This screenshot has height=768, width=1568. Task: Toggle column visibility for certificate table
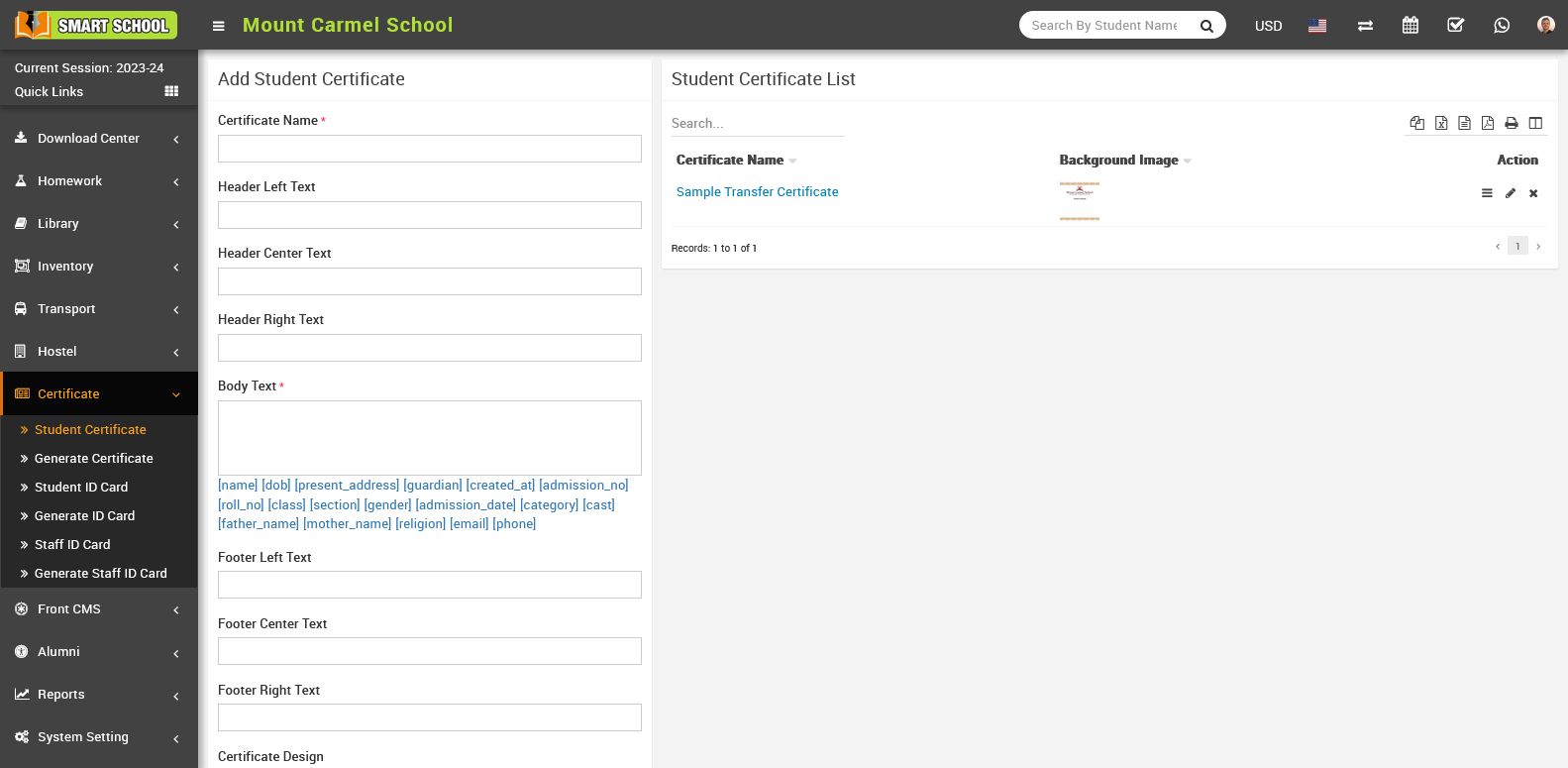tap(1535, 123)
